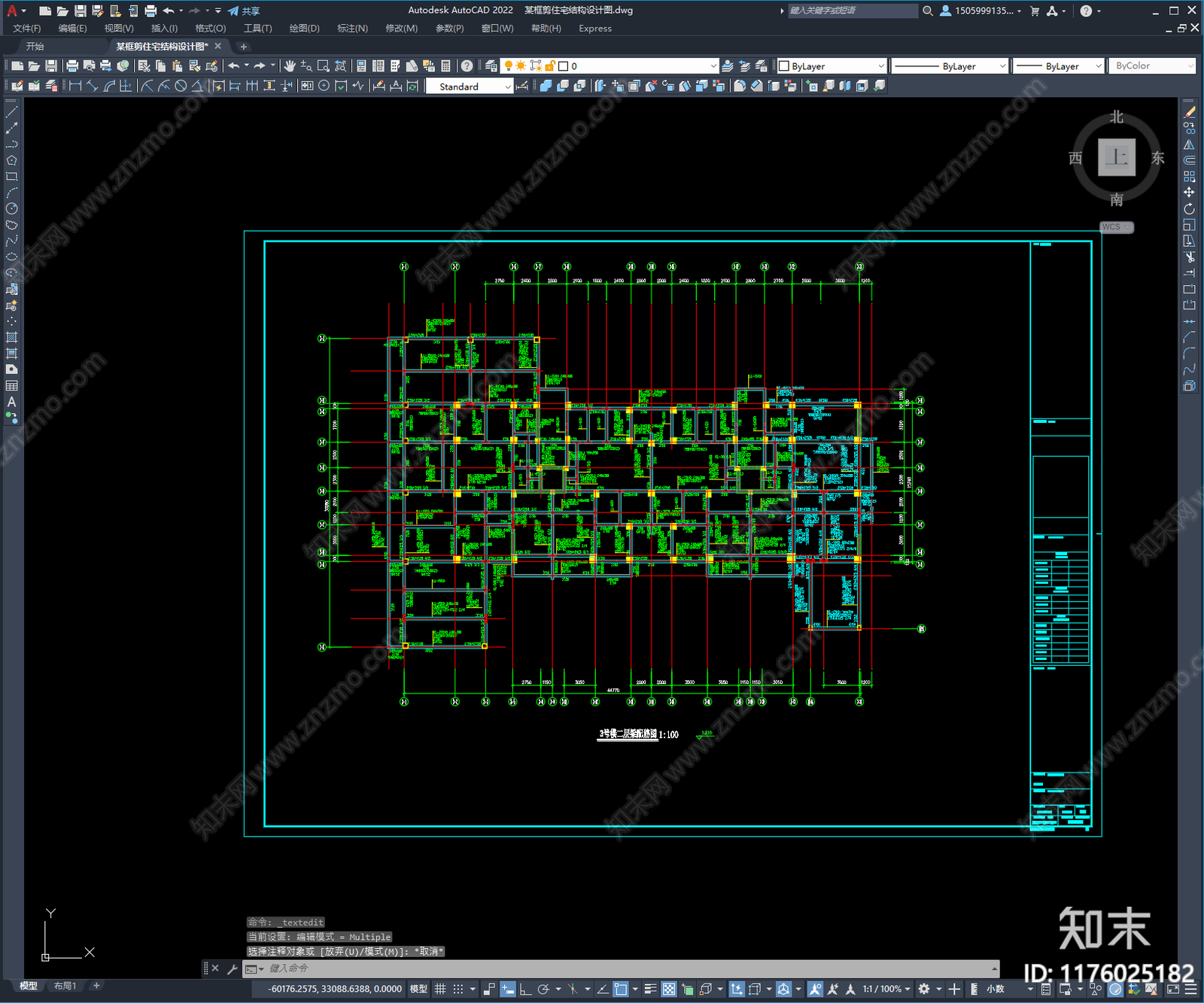Open the Layer Properties manager icon
The image size is (1204, 1003).
click(x=491, y=66)
